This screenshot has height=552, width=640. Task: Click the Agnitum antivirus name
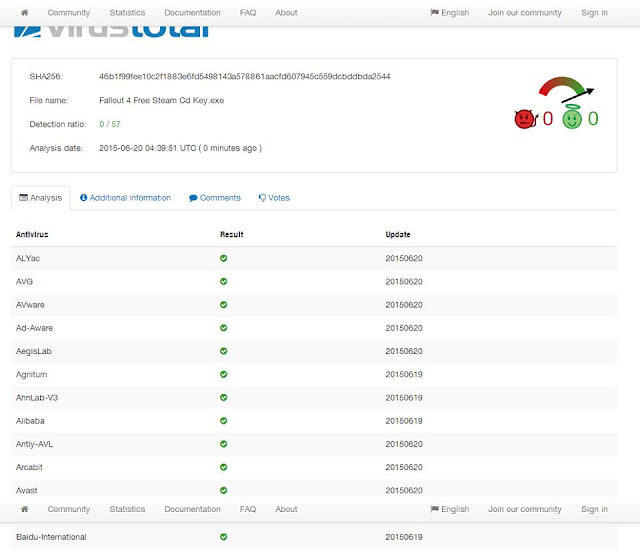point(31,374)
